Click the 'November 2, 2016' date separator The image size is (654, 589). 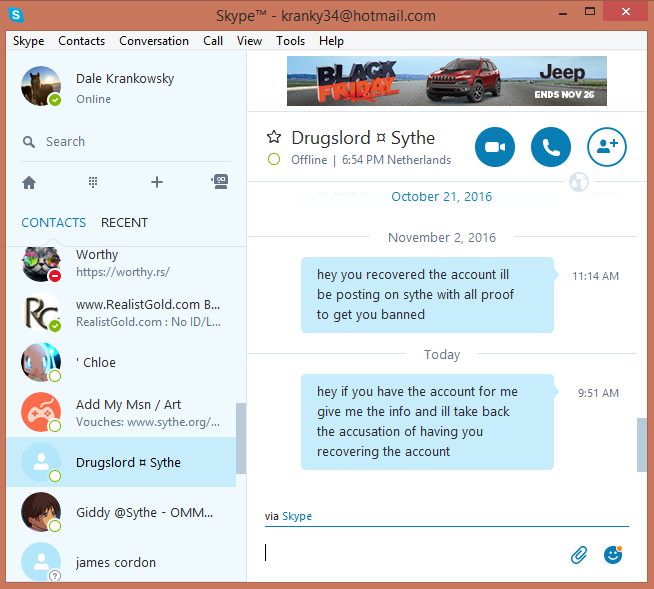(442, 237)
